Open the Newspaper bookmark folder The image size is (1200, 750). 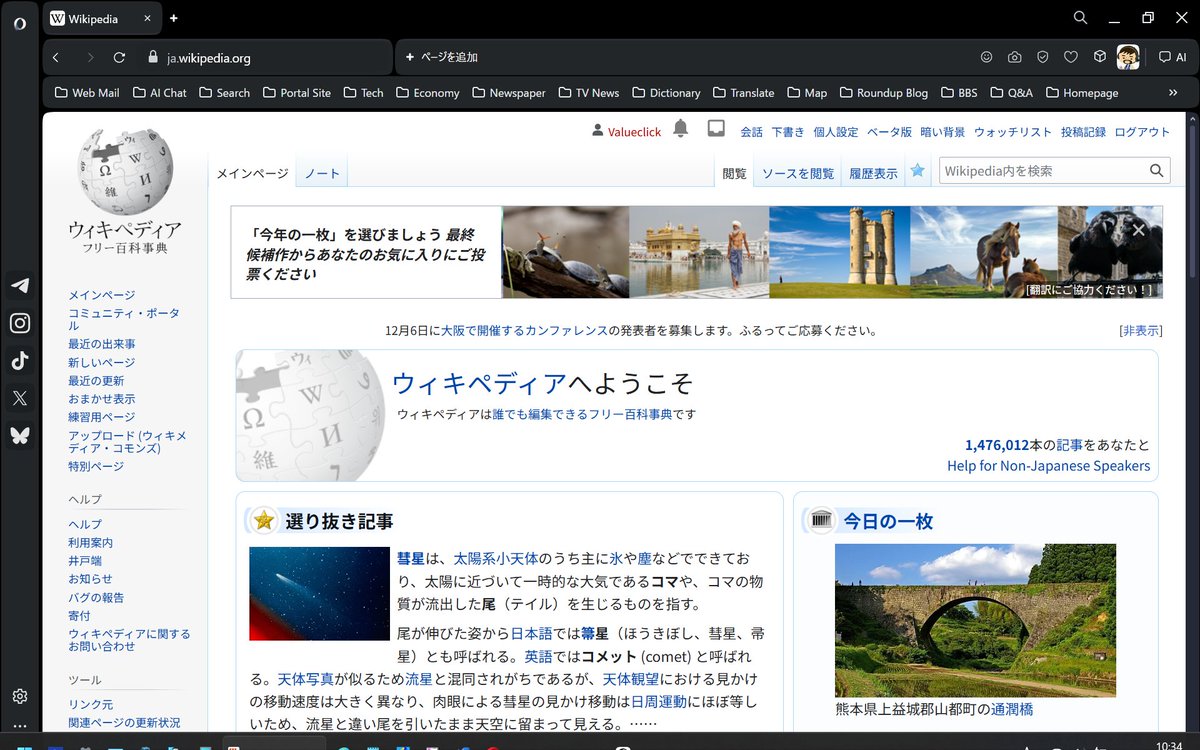tap(508, 92)
